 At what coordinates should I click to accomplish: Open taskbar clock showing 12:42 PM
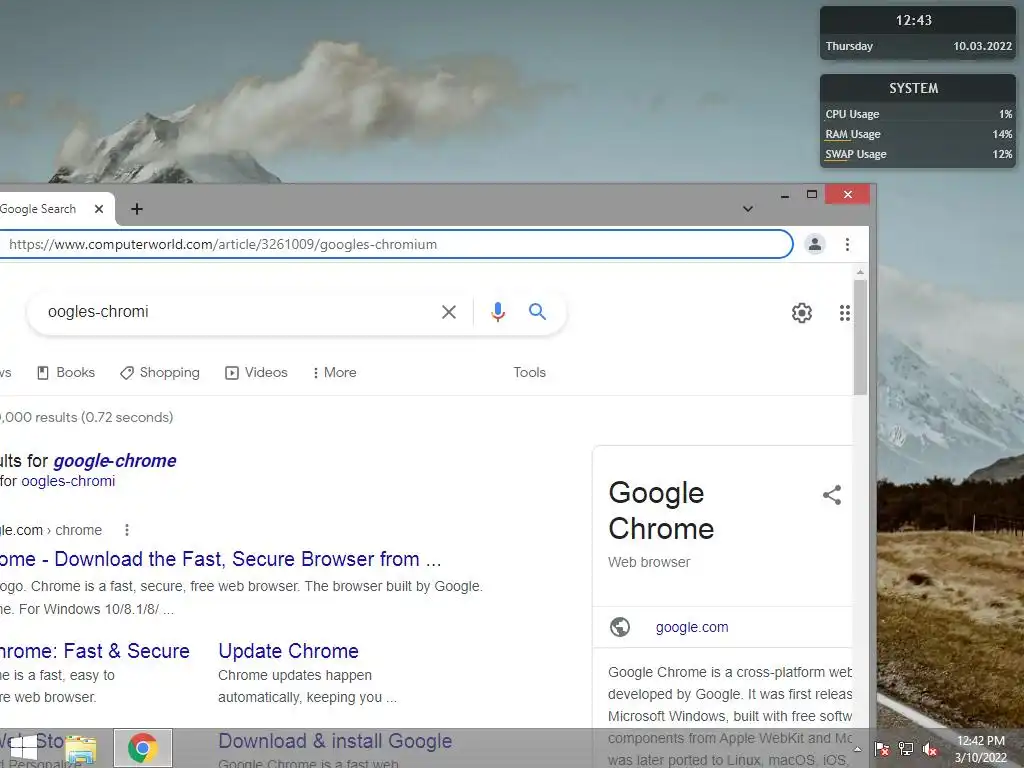coord(981,749)
